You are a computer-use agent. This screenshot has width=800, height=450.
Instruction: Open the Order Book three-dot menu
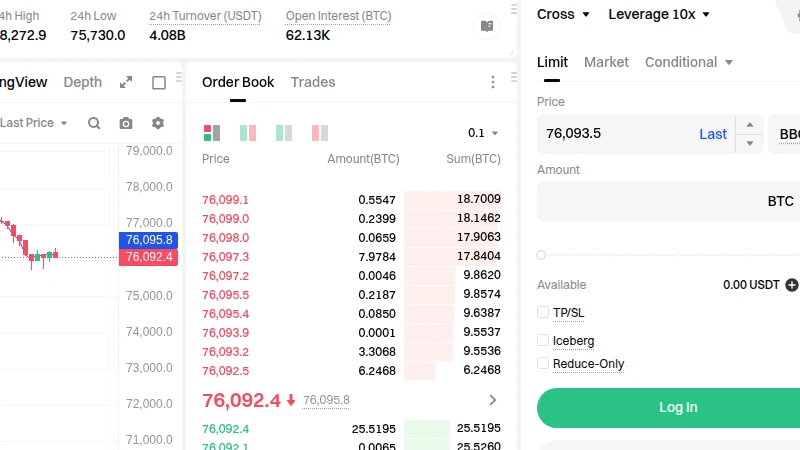(x=492, y=82)
